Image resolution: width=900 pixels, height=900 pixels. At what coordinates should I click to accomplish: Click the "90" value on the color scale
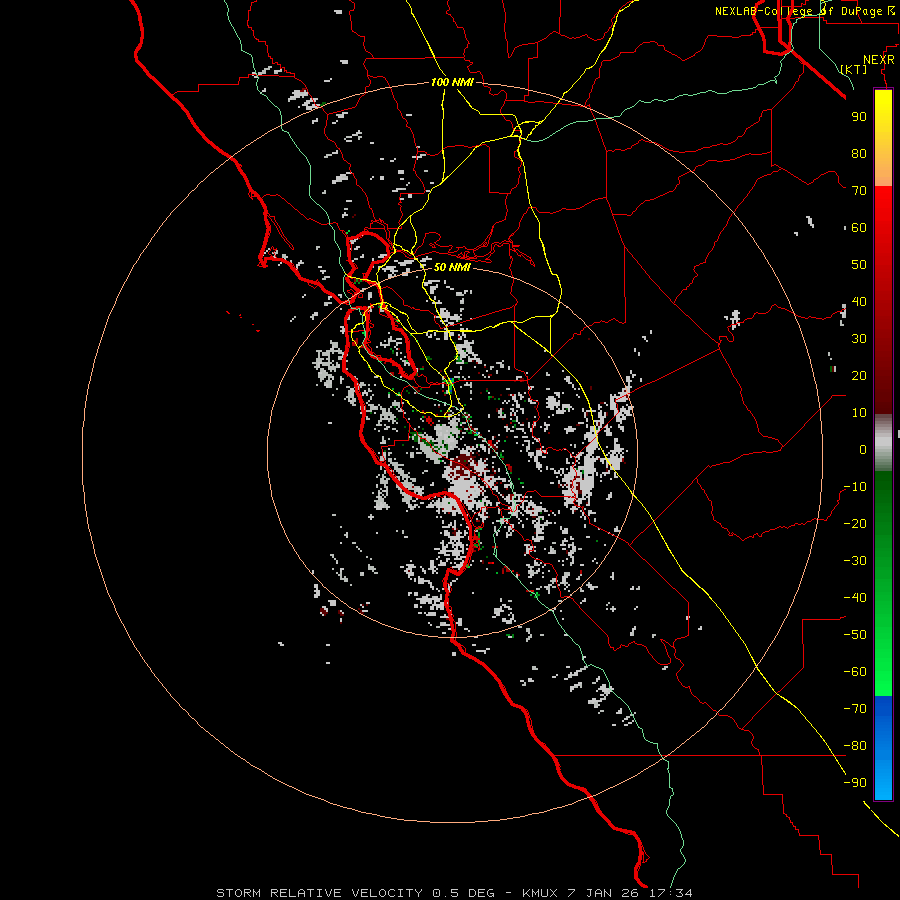point(859,117)
